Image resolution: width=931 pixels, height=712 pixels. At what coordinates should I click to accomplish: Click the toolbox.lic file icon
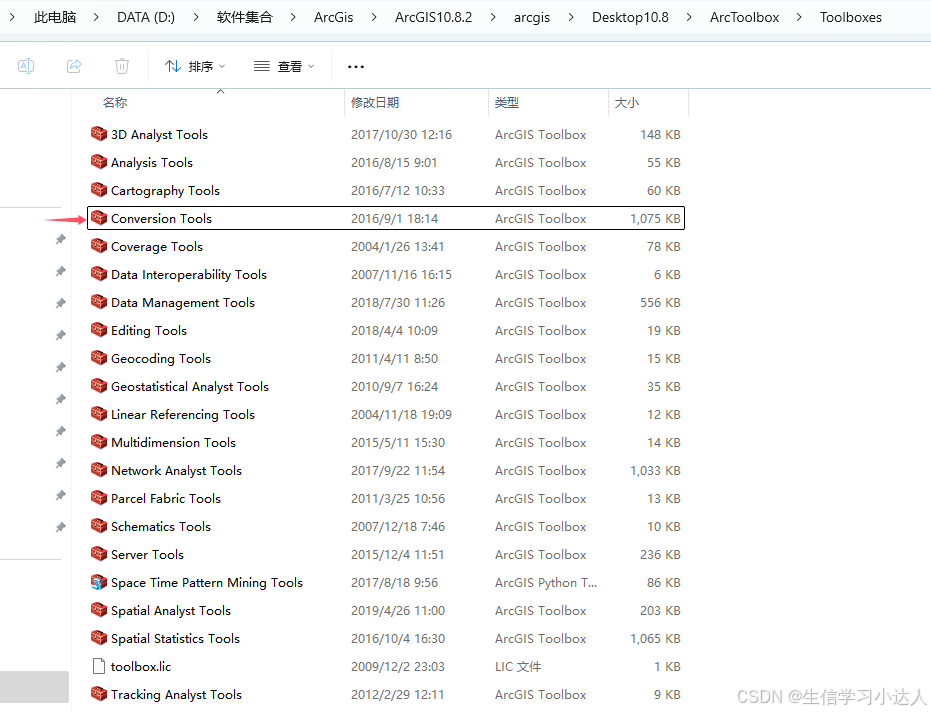[x=99, y=666]
